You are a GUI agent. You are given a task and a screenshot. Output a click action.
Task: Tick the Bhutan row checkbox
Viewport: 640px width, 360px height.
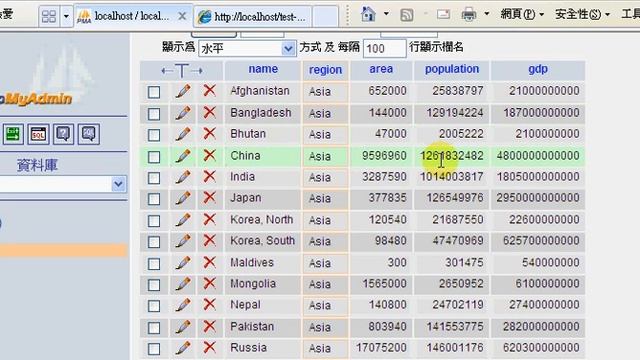tap(154, 135)
